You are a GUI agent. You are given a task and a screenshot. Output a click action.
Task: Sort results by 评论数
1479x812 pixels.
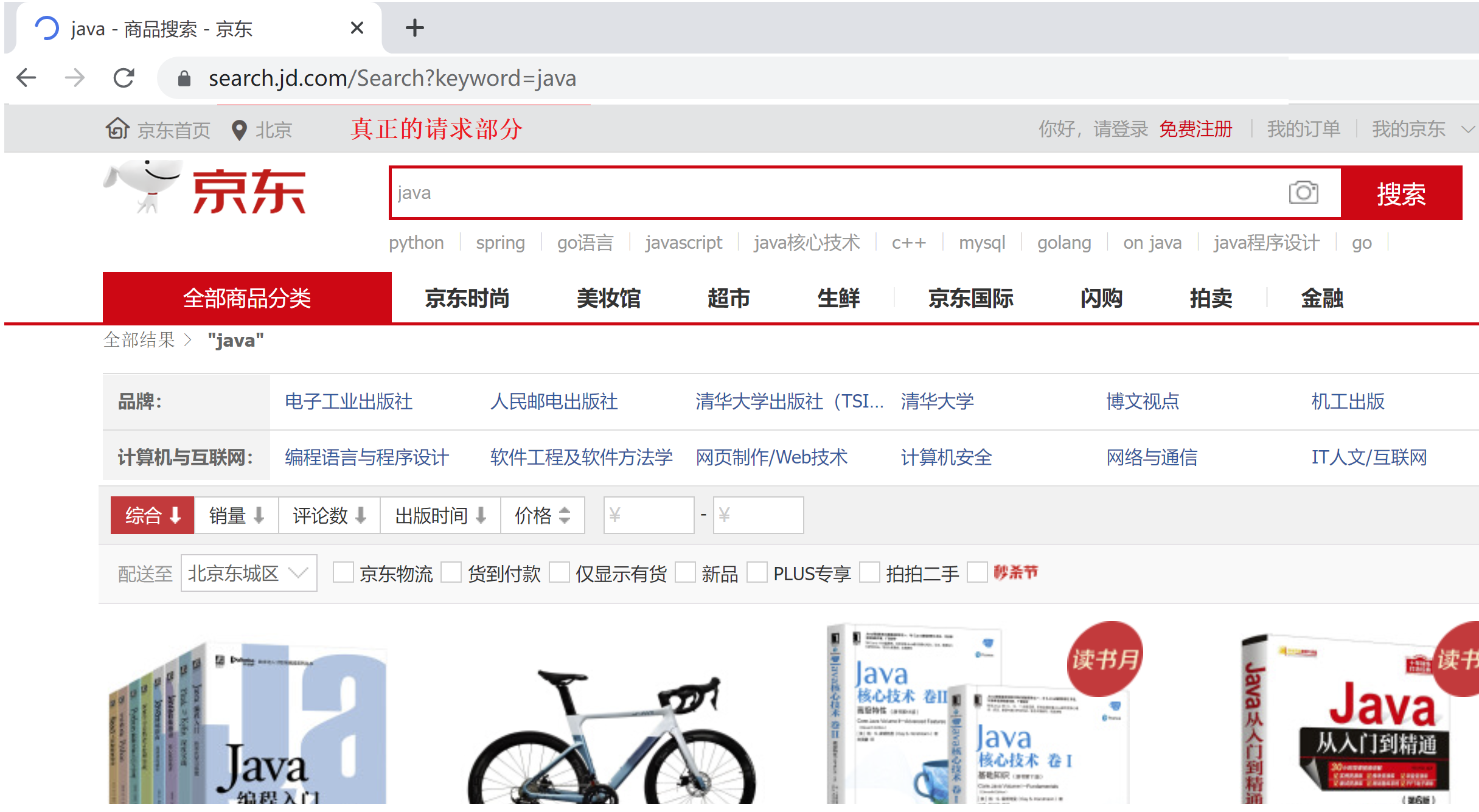pyautogui.click(x=329, y=515)
